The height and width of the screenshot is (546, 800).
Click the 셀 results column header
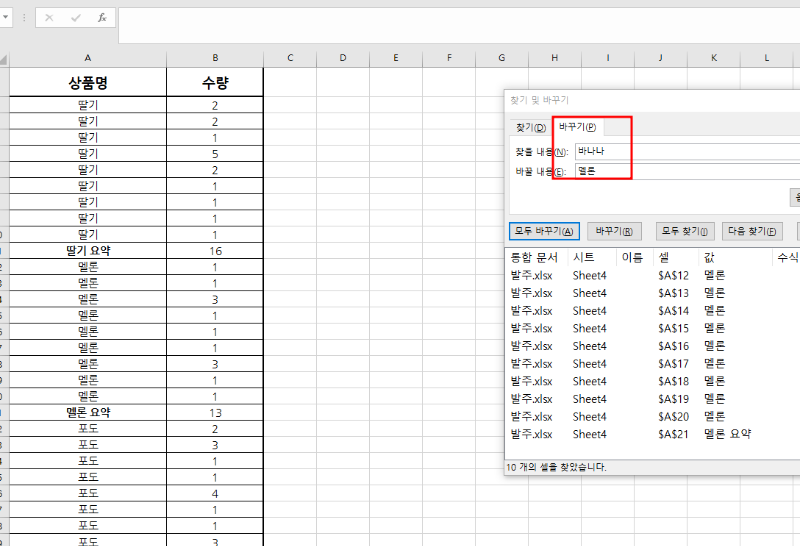coord(676,258)
